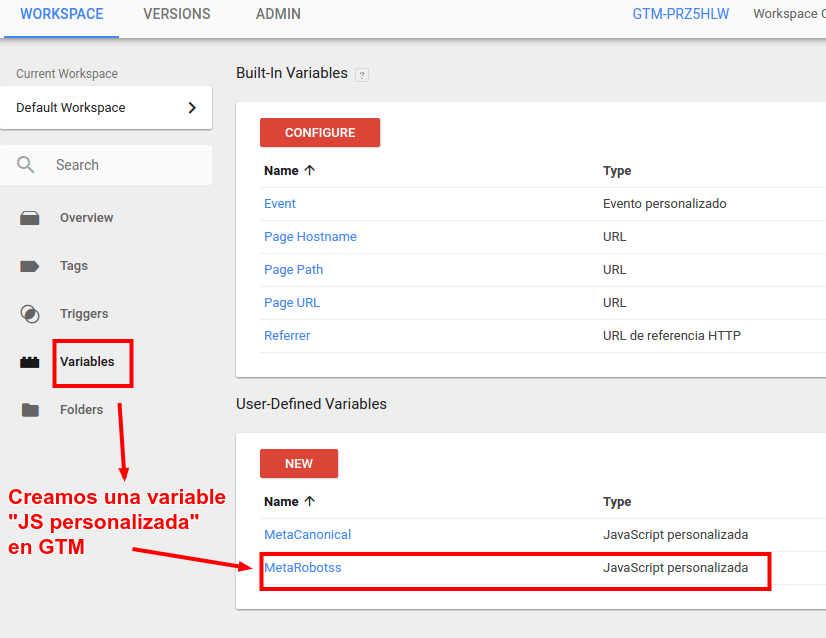The width and height of the screenshot is (826, 638).
Task: Open the MetaCanonical variable
Action: click(x=308, y=534)
